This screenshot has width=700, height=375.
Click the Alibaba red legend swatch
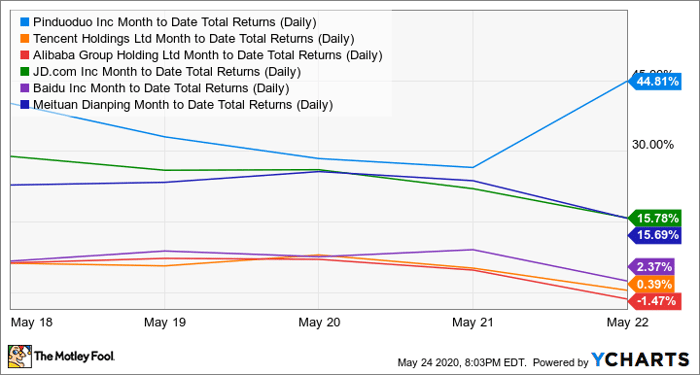click(x=25, y=55)
